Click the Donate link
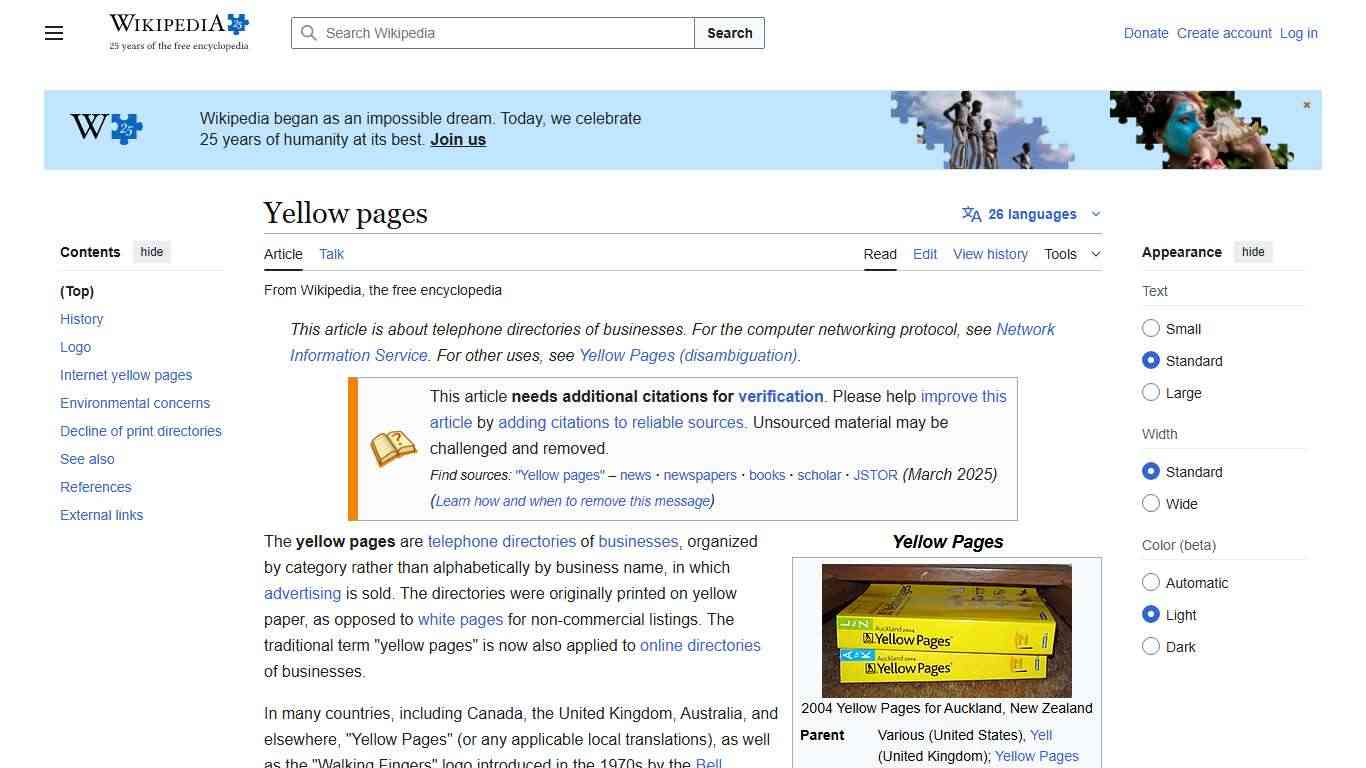 pos(1146,33)
